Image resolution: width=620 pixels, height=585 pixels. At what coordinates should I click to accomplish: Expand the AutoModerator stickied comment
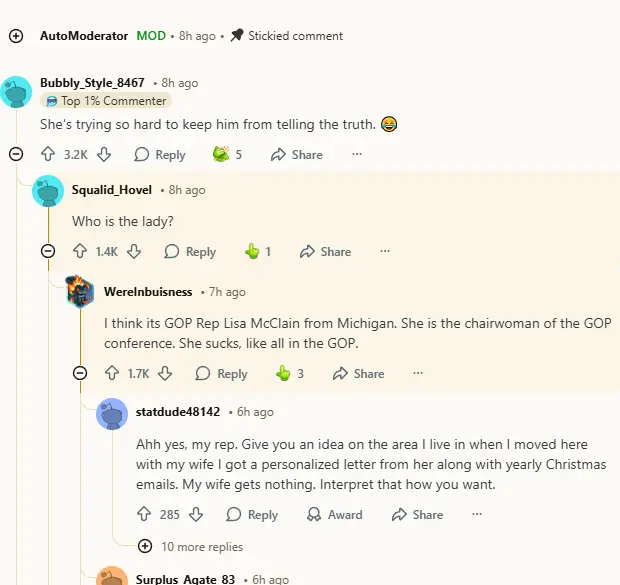(16, 36)
